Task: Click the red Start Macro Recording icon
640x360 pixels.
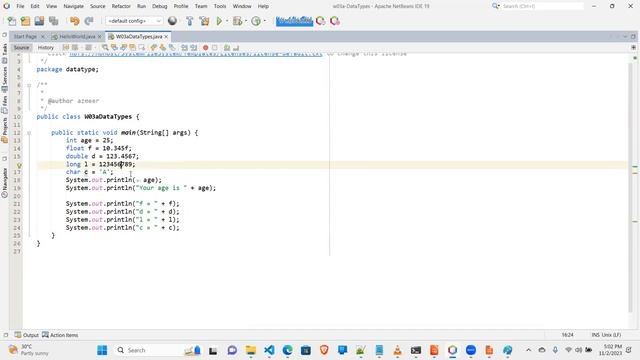Action: click(206, 48)
